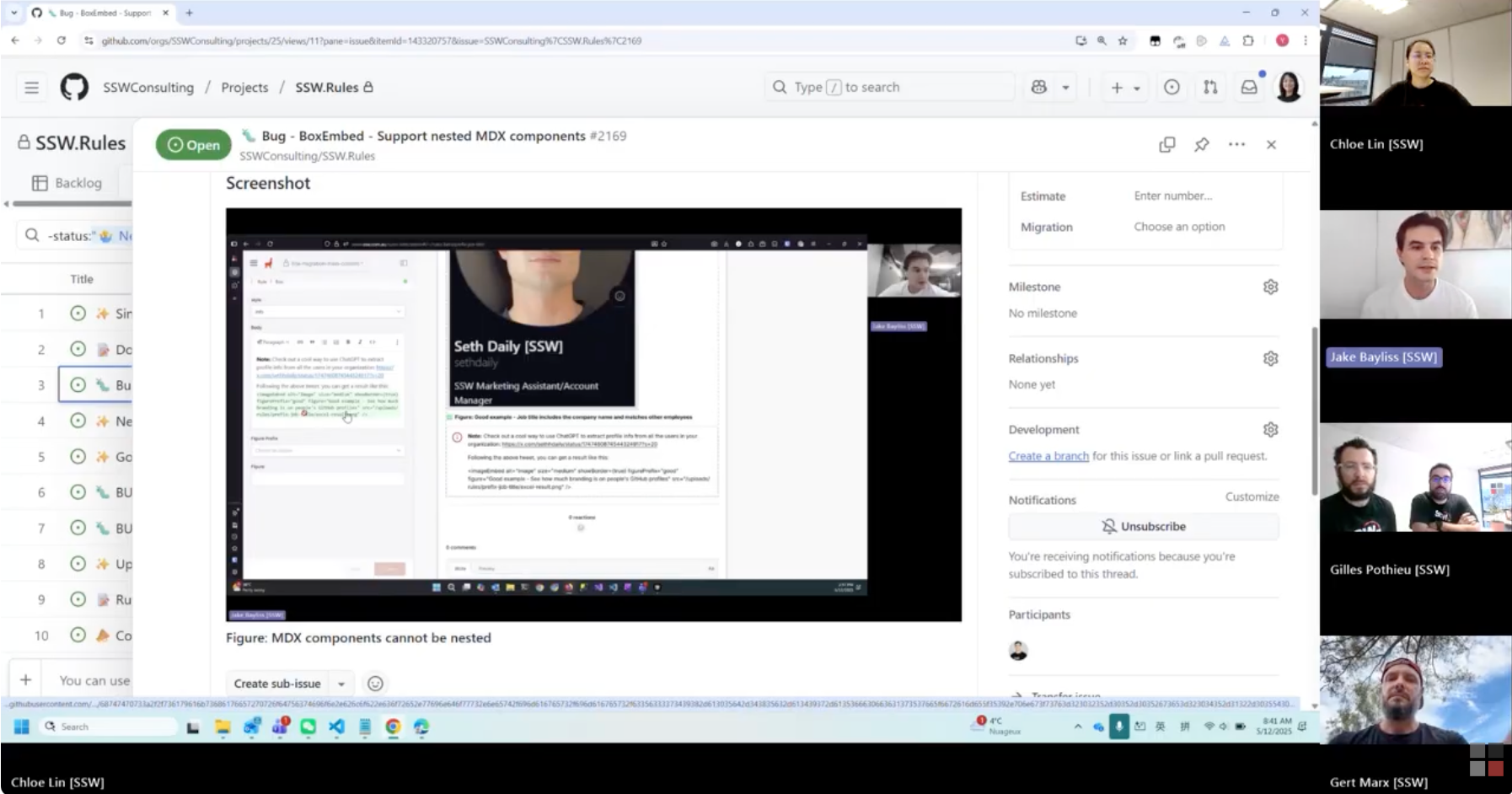Click the Unsubscribe notifications button
The image size is (1512, 794).
click(x=1144, y=527)
